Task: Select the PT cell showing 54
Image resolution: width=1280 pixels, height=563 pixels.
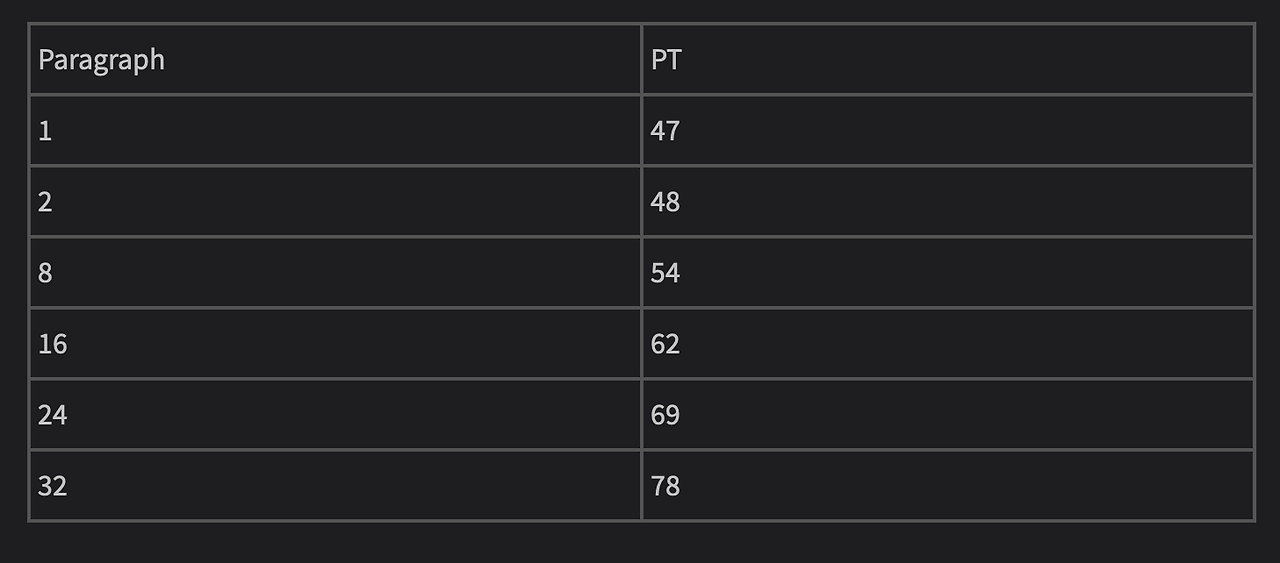Action: pyautogui.click(x=947, y=272)
